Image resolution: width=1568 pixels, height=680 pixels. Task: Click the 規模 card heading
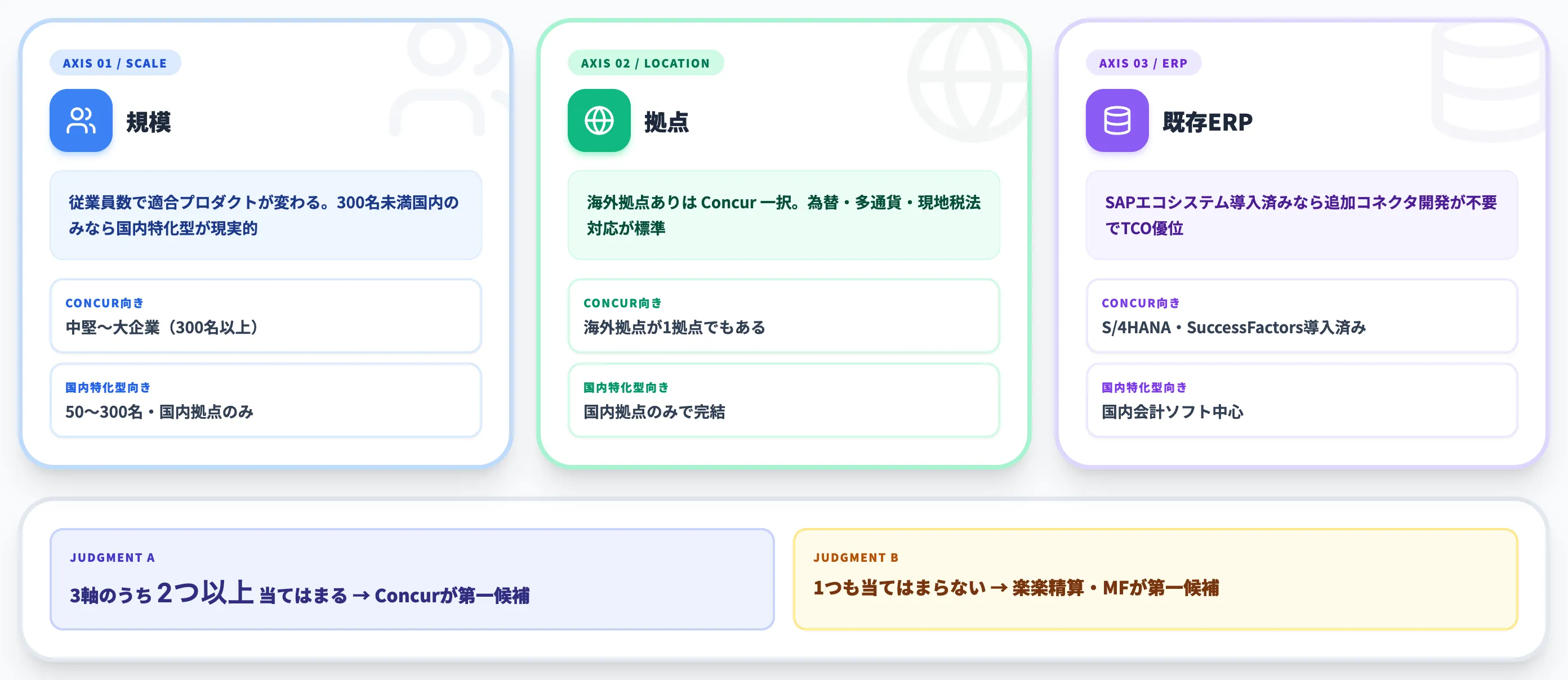coord(149,122)
